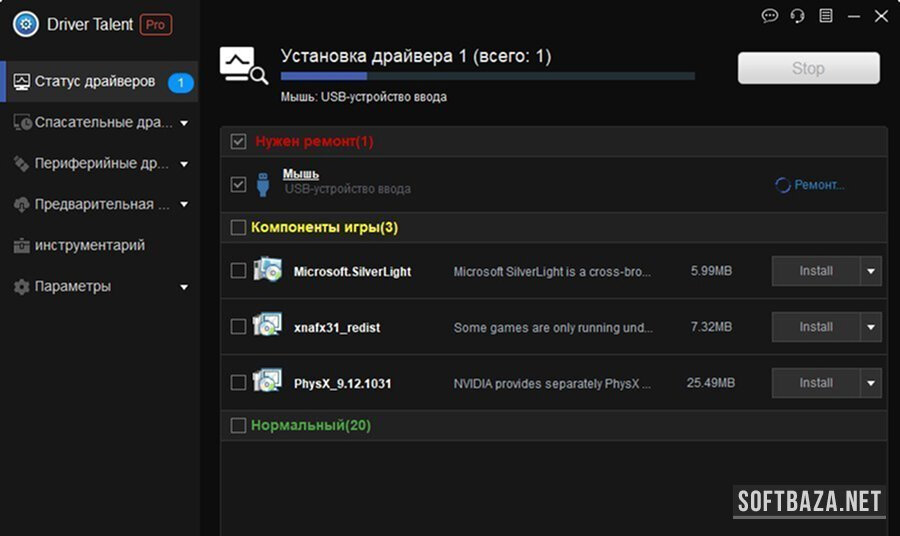Click the xnafx31_redist package icon
The height and width of the screenshot is (536, 900).
click(x=267, y=325)
